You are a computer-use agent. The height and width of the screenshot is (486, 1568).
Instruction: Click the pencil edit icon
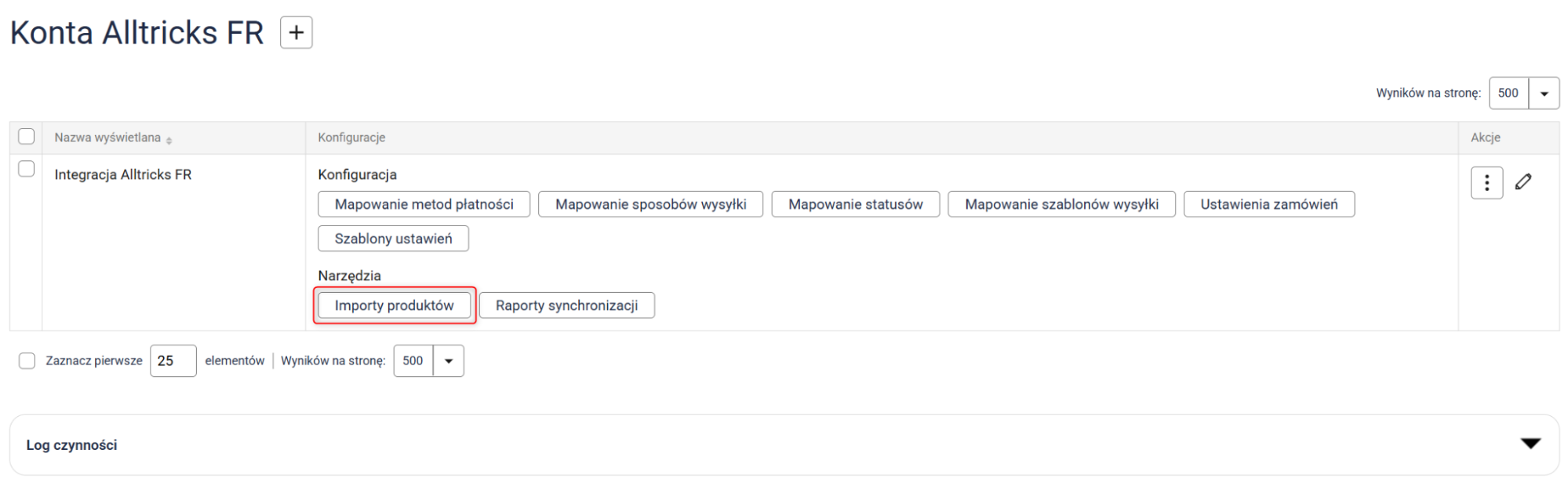1523,182
